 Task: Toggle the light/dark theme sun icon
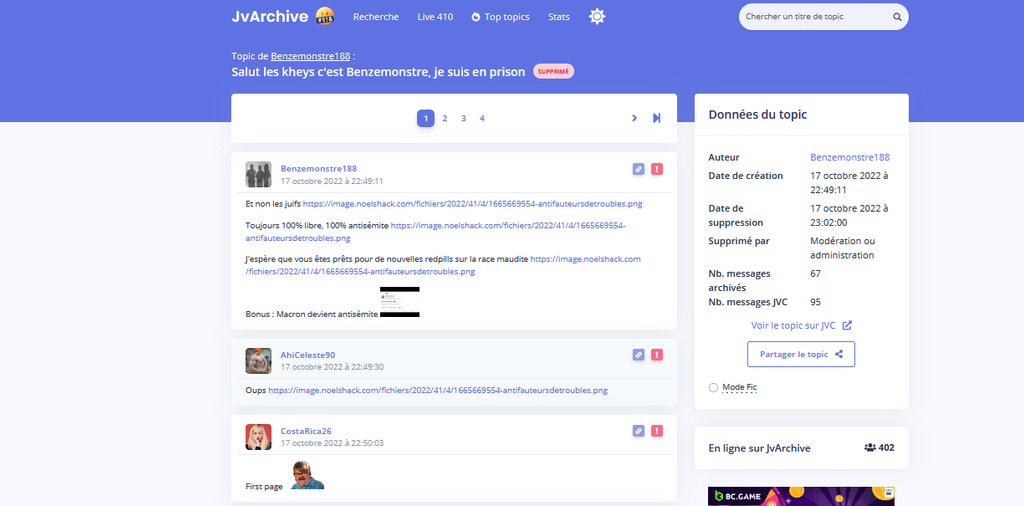597,17
